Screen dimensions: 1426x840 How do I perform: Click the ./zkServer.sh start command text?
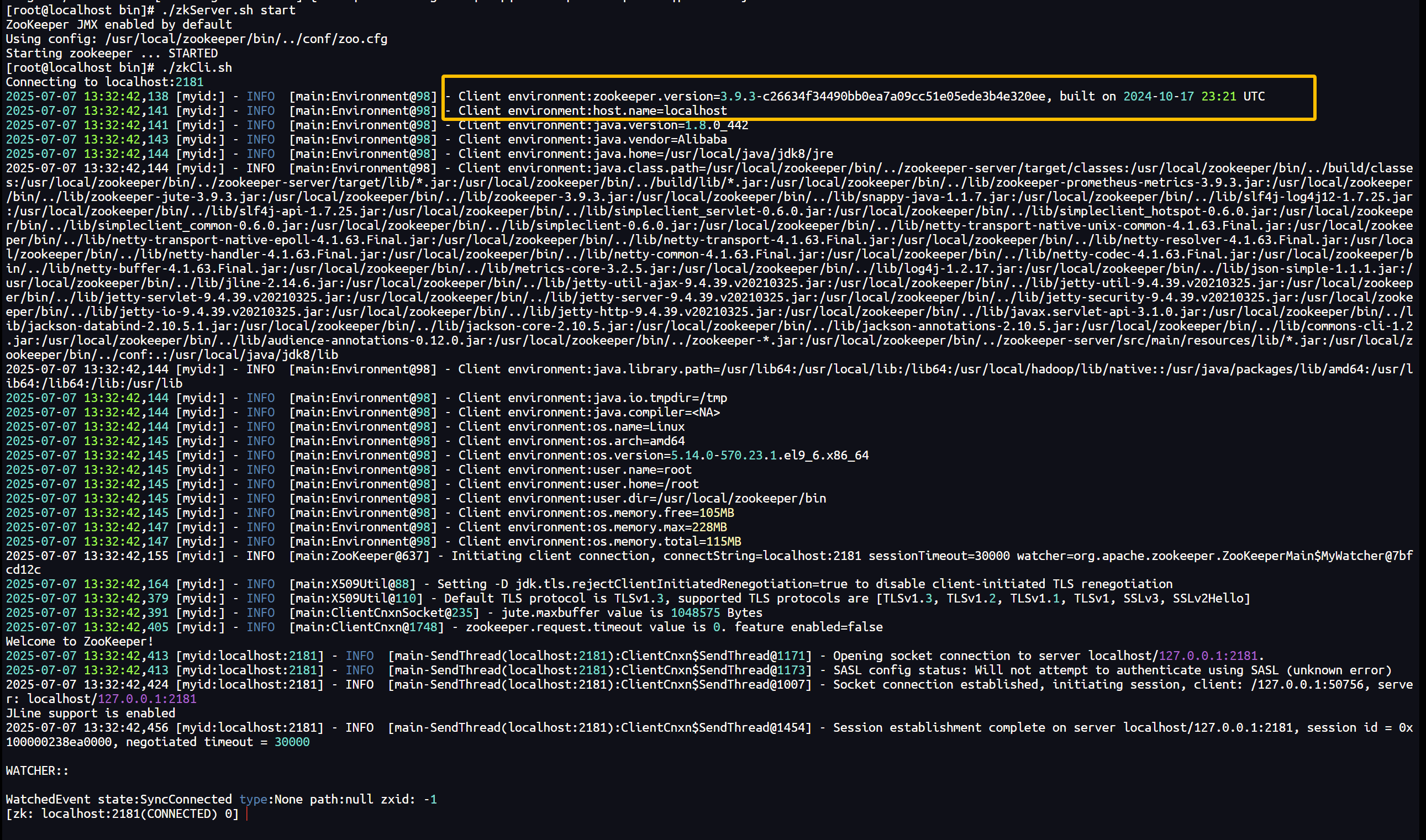228,10
